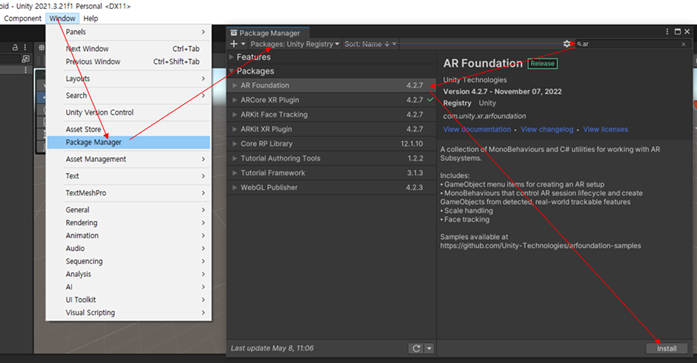The image size is (697, 363).
Task: Open the Sort: Name dropdown
Action: 370,44
